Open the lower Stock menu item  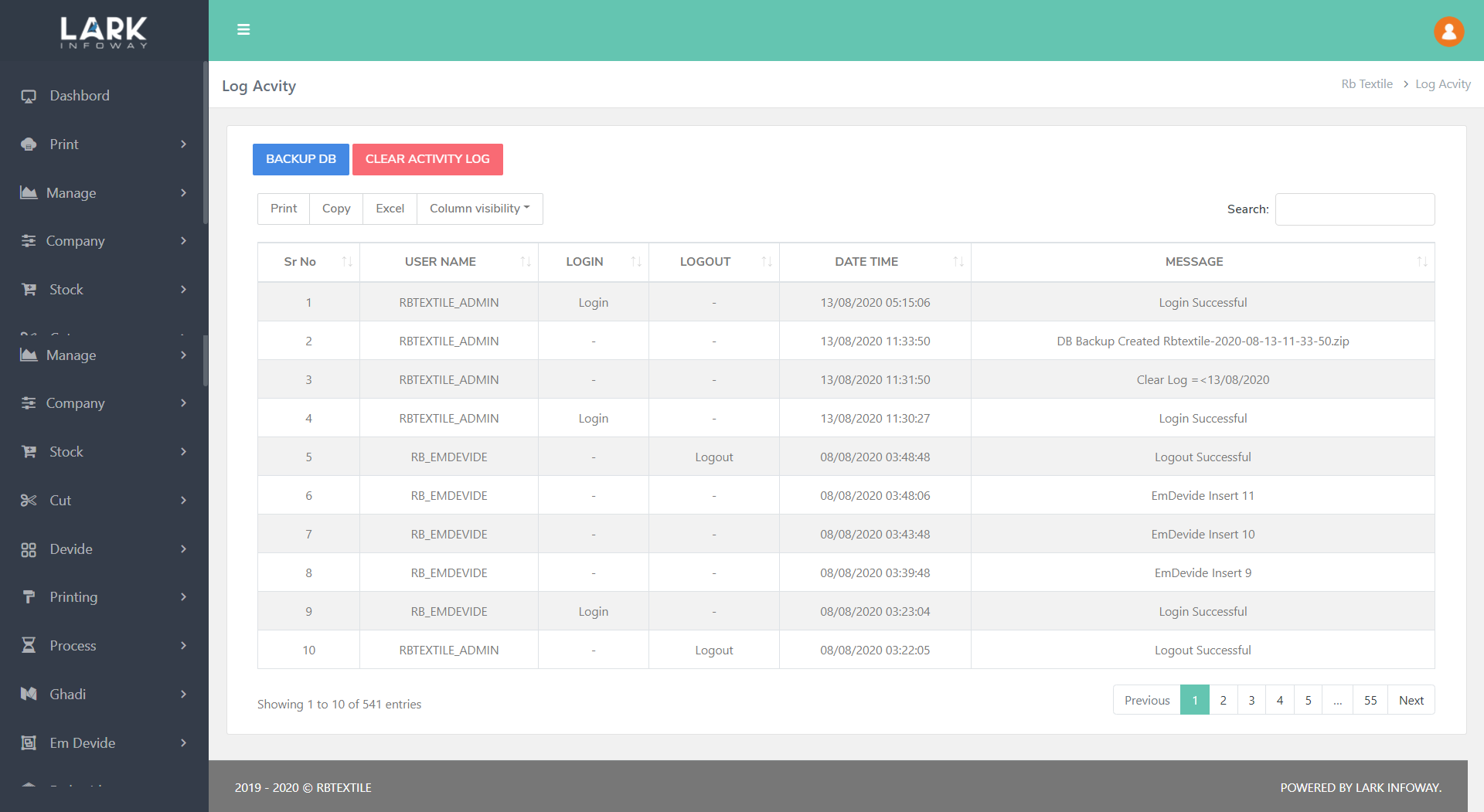(x=104, y=451)
